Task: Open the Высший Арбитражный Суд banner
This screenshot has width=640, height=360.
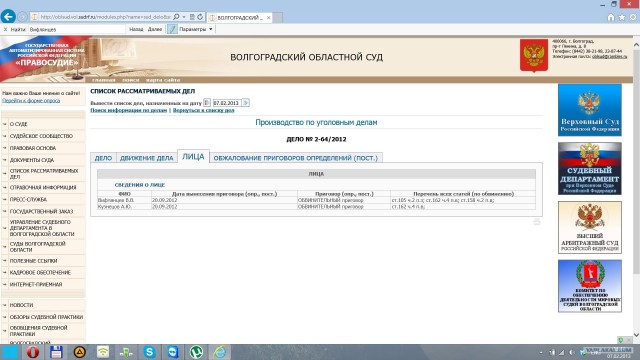Action: coord(590,227)
